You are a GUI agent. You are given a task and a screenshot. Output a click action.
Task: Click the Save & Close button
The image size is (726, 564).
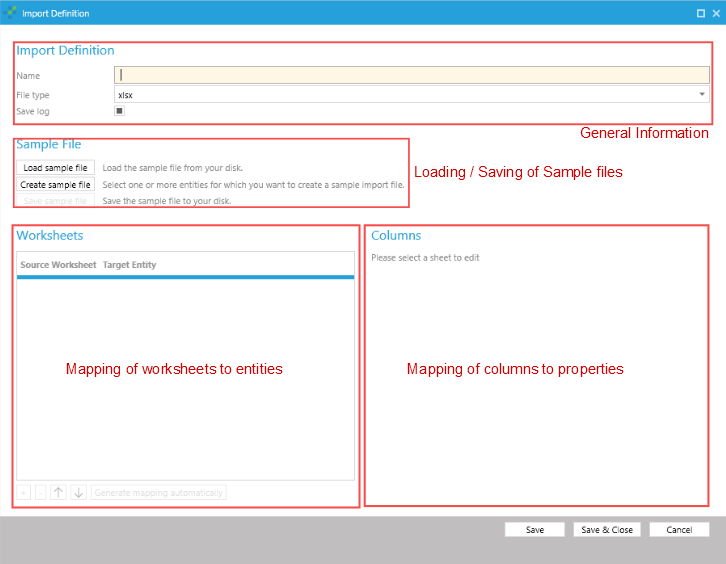pyautogui.click(x=607, y=529)
